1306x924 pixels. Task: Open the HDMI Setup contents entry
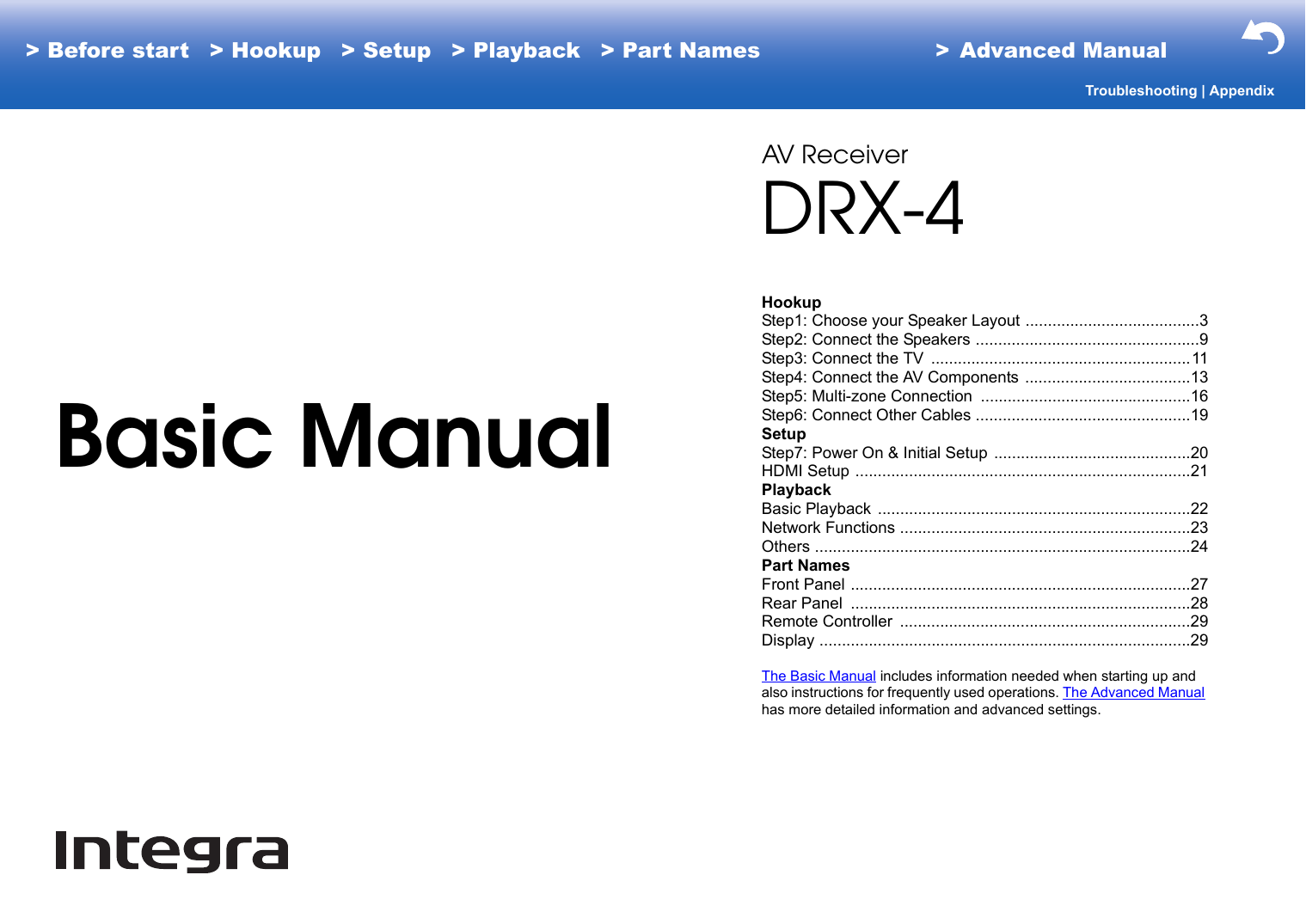(984, 471)
